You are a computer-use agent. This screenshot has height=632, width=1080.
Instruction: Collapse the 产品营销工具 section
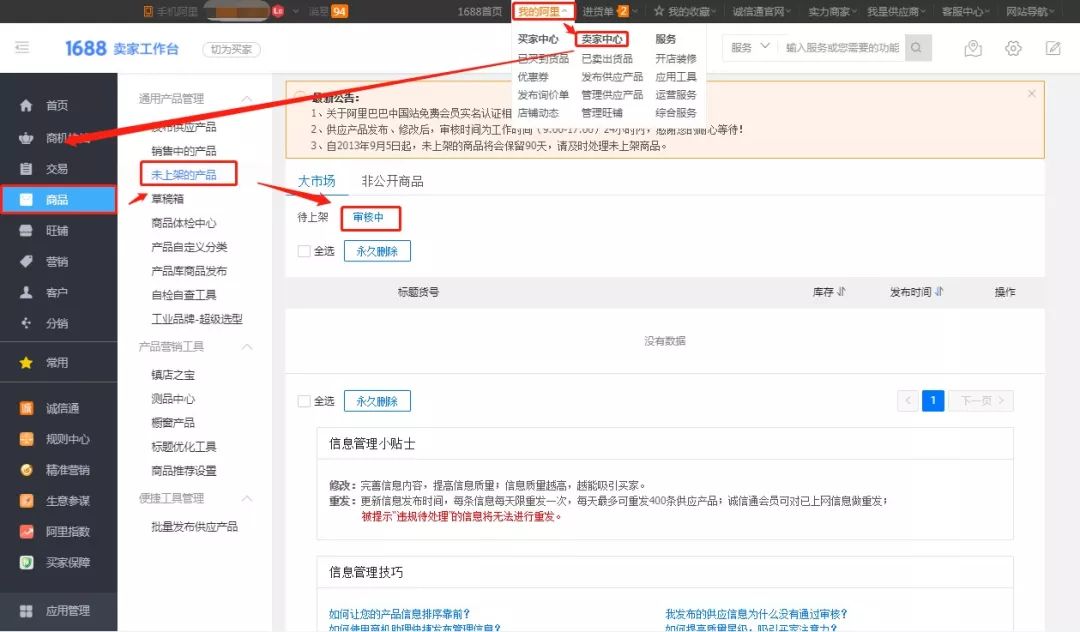[247, 346]
